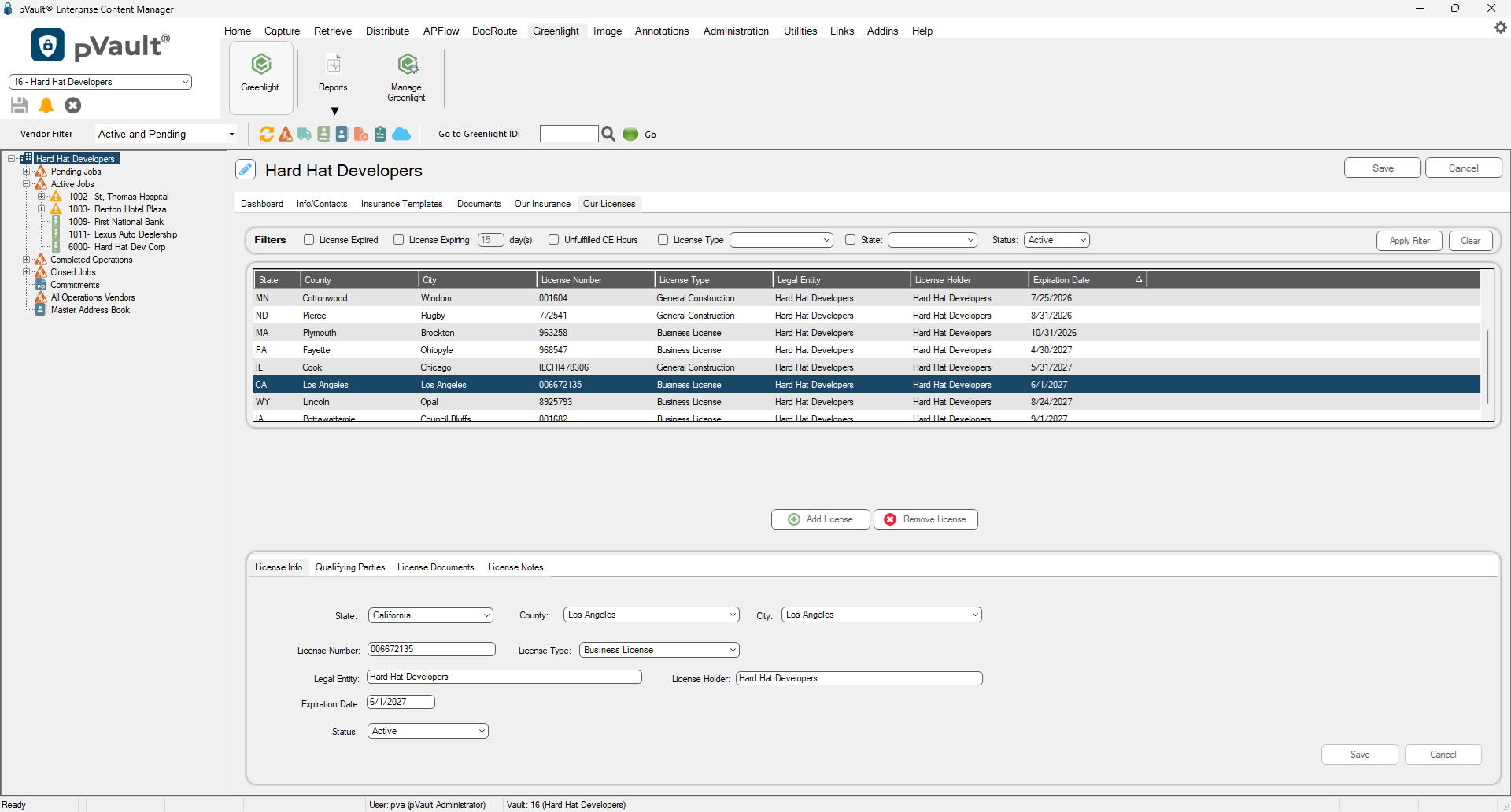Click the pencil edit icon beside Hard Hat Developers title
The image size is (1511, 812).
pos(246,169)
